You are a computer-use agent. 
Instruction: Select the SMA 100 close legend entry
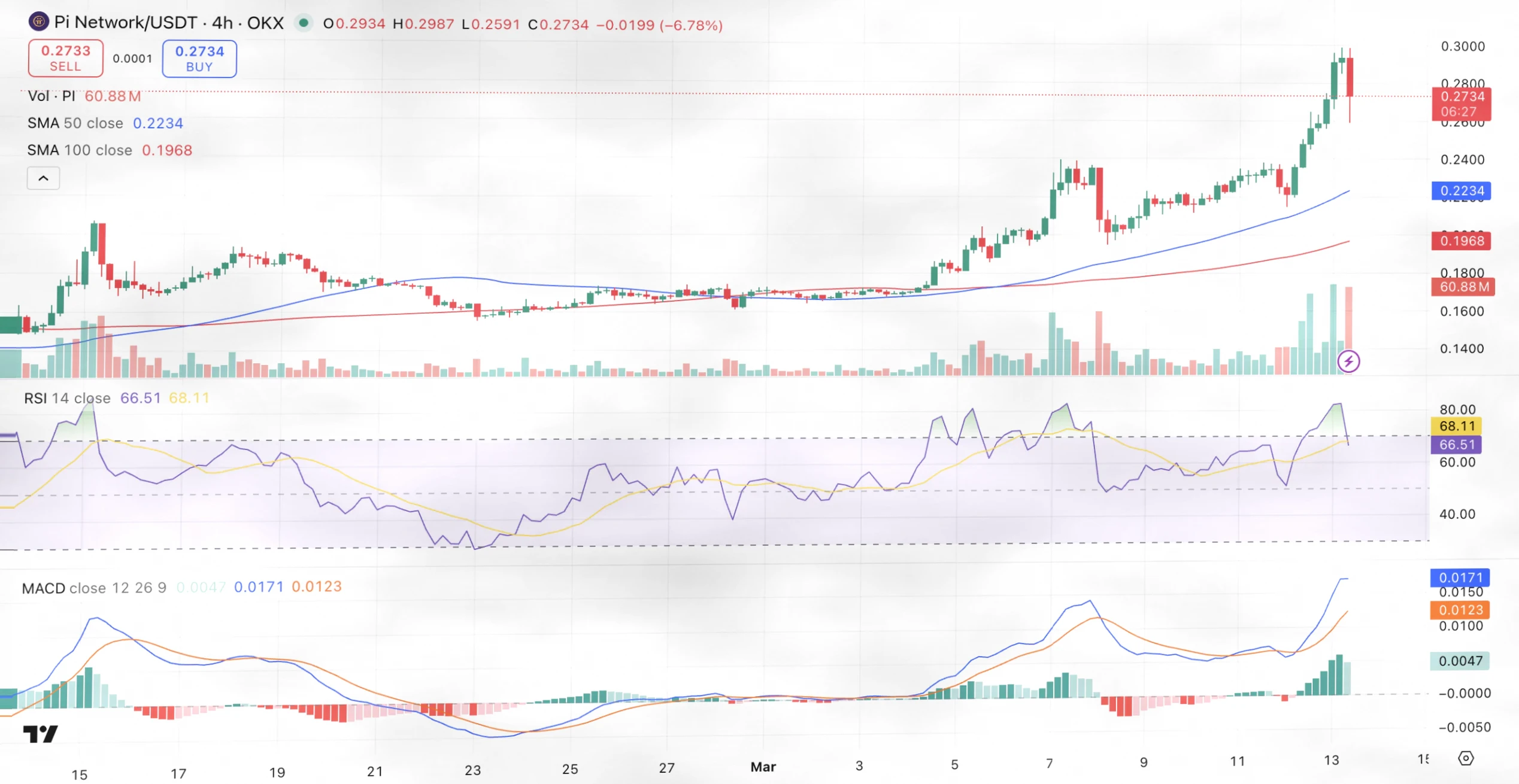[110, 150]
